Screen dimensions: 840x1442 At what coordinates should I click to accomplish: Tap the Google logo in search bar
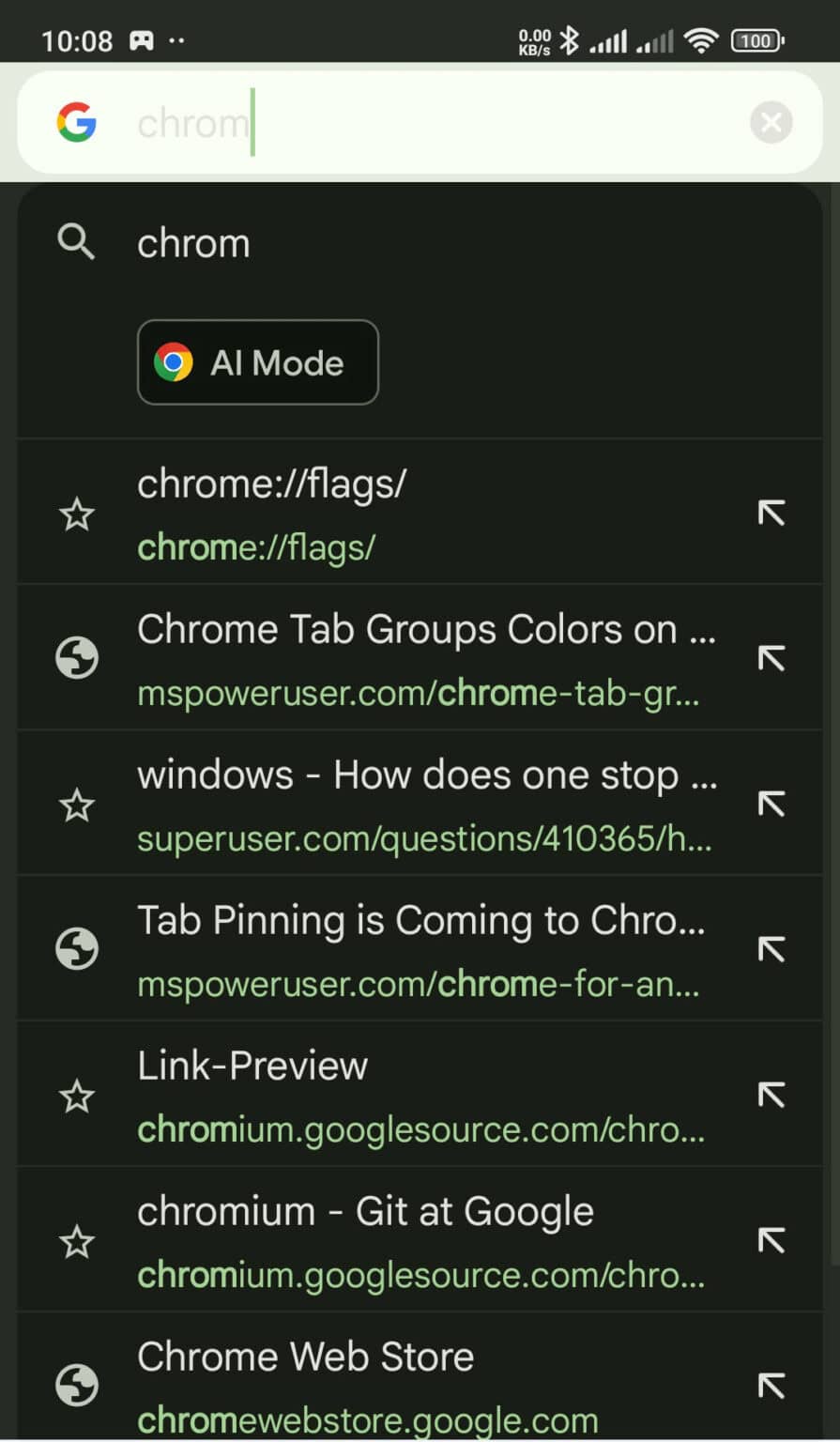pos(76,122)
